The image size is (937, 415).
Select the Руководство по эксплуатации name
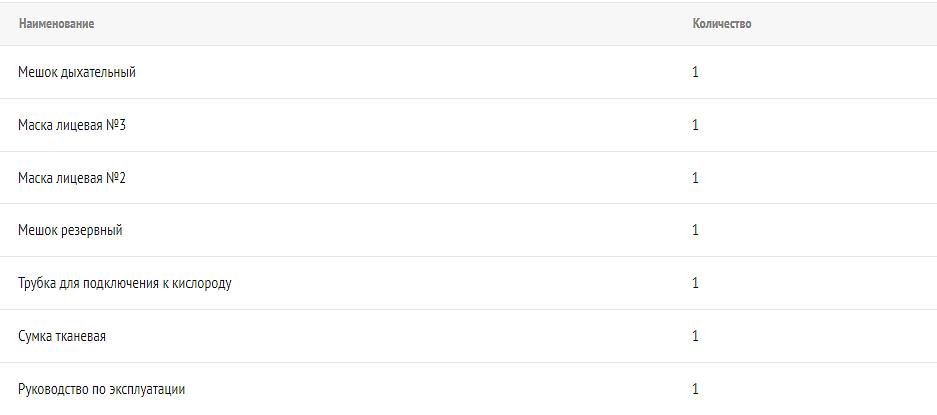click(102, 389)
